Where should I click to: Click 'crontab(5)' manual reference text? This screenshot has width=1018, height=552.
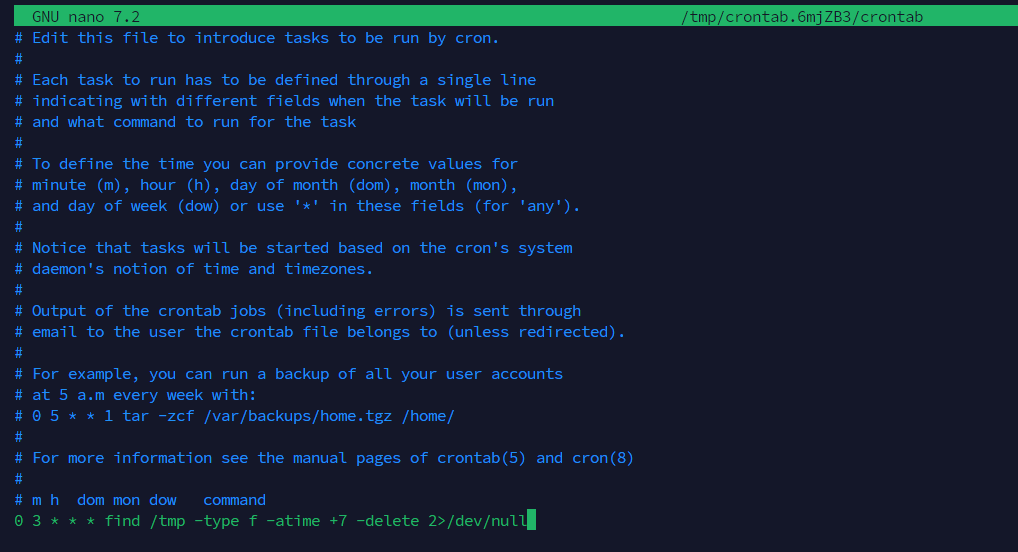click(481, 458)
